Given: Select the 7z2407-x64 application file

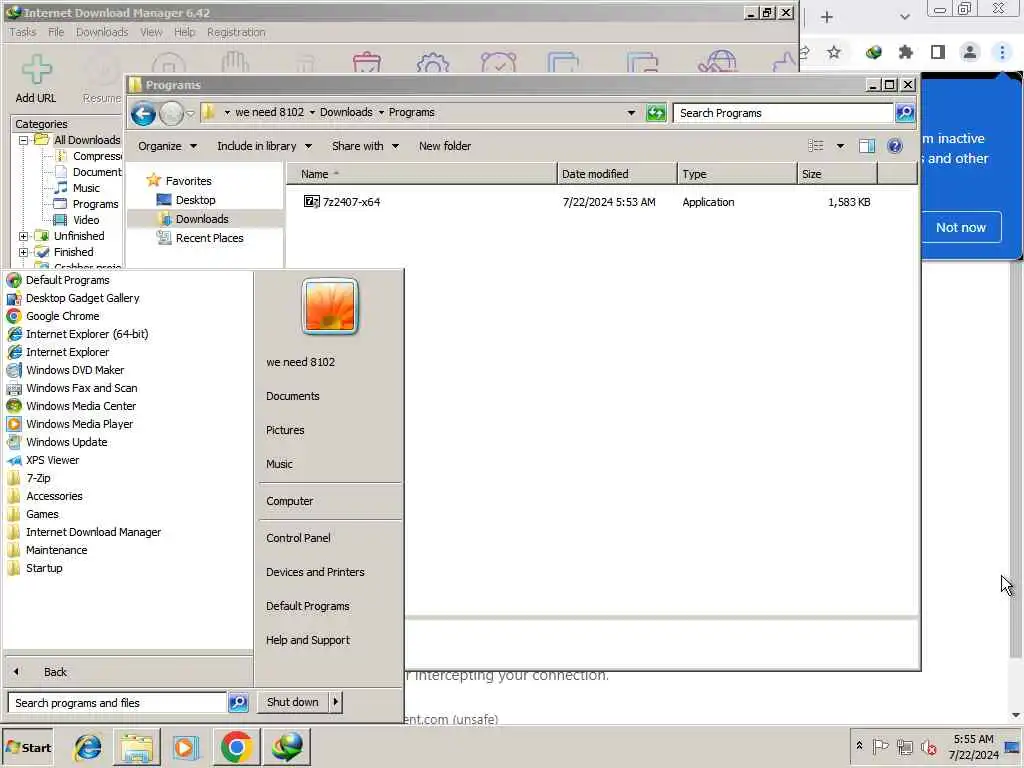Looking at the screenshot, I should (x=342, y=202).
